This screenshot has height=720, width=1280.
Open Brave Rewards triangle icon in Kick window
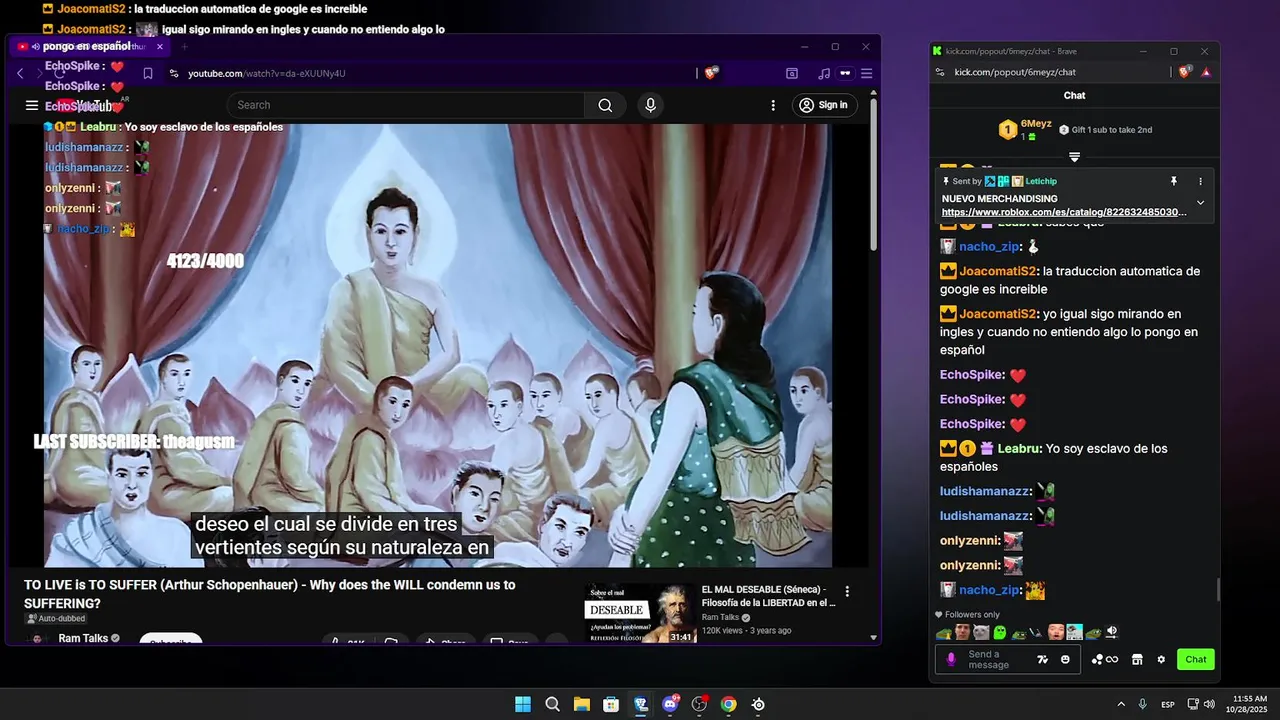[1206, 72]
